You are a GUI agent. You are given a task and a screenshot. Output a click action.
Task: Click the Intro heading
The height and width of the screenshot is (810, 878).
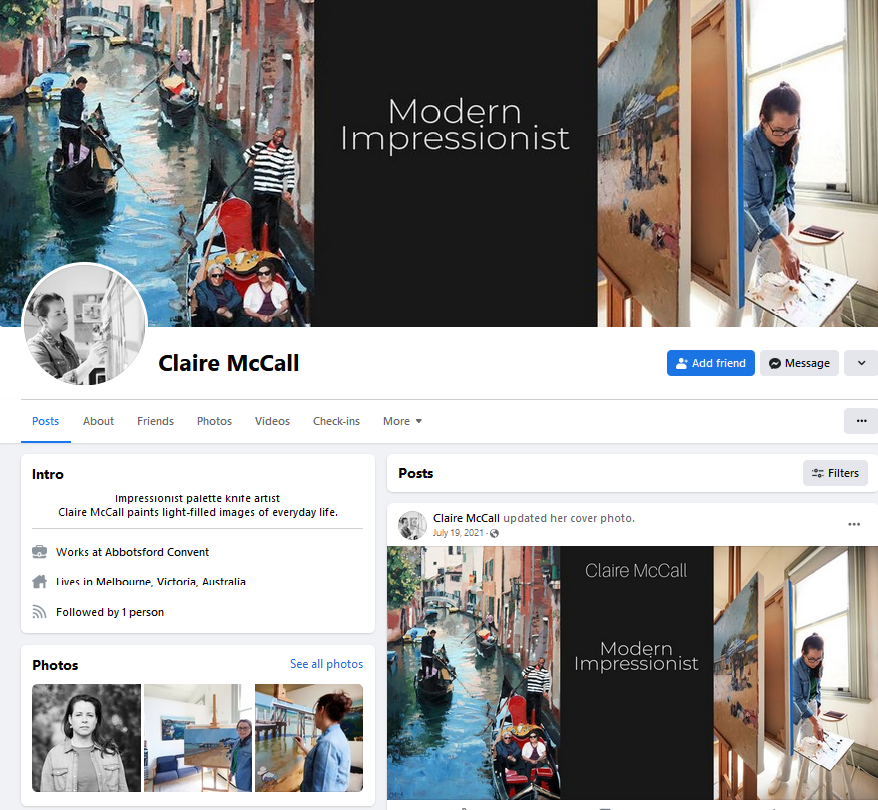click(x=48, y=474)
